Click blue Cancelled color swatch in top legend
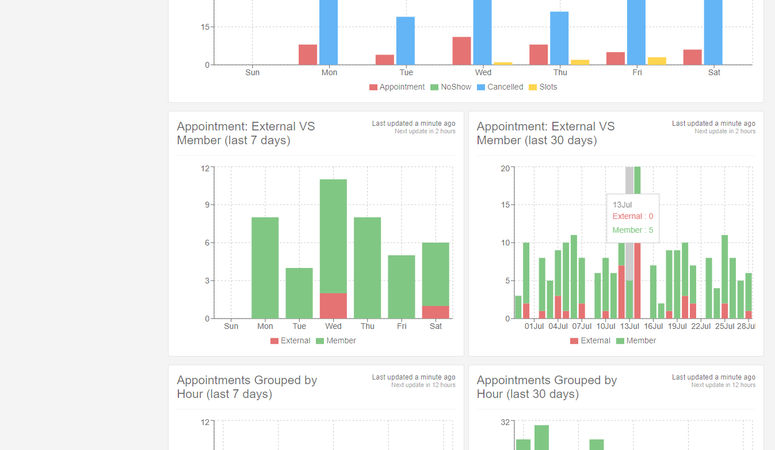Image resolution: width=775 pixels, height=450 pixels. point(481,88)
